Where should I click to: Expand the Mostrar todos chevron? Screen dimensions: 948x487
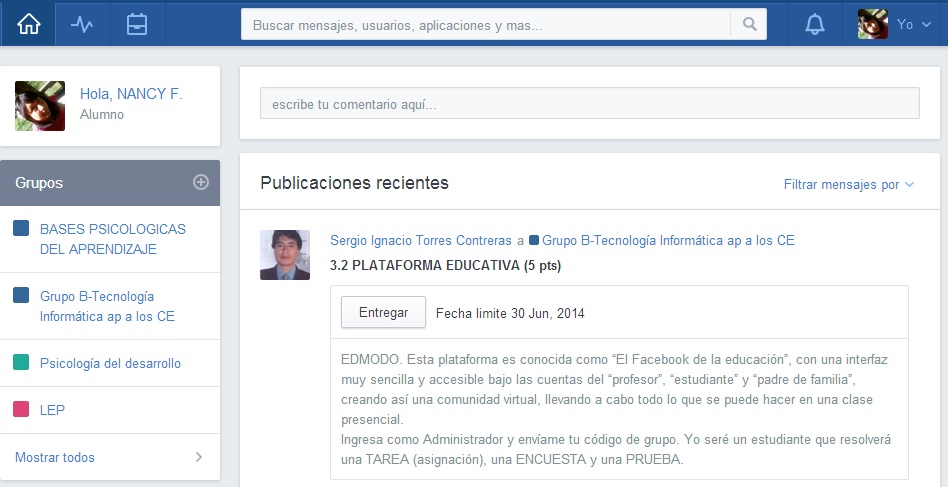coord(198,457)
